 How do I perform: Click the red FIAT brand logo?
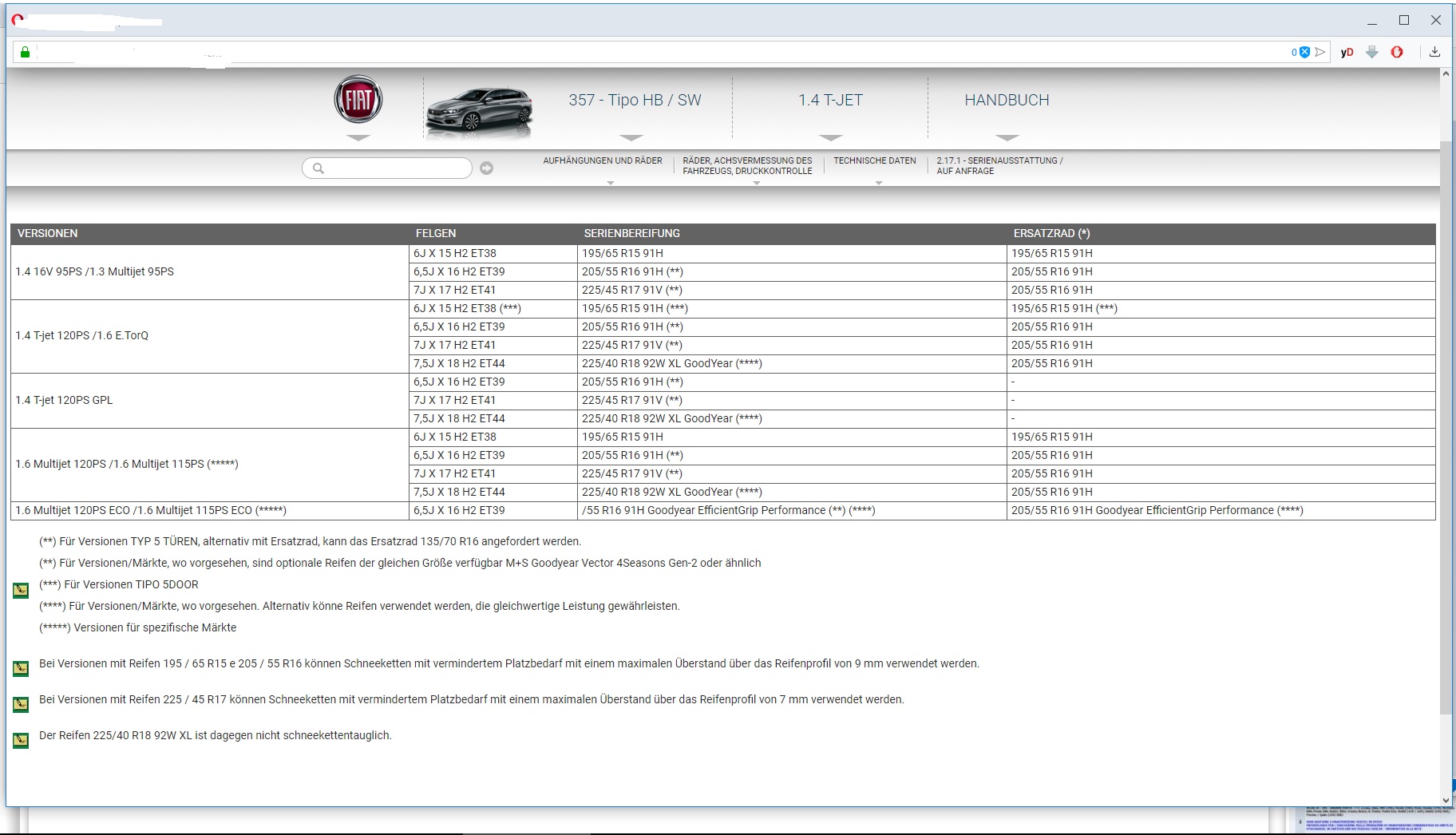click(358, 100)
